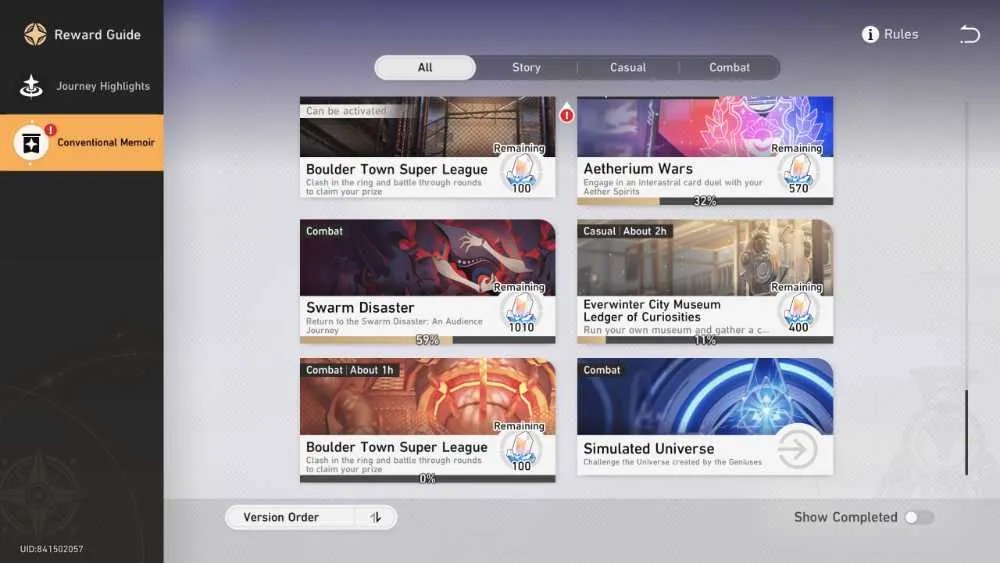
Task: Open the activatable Boulder Town Super League card
Action: click(427, 147)
